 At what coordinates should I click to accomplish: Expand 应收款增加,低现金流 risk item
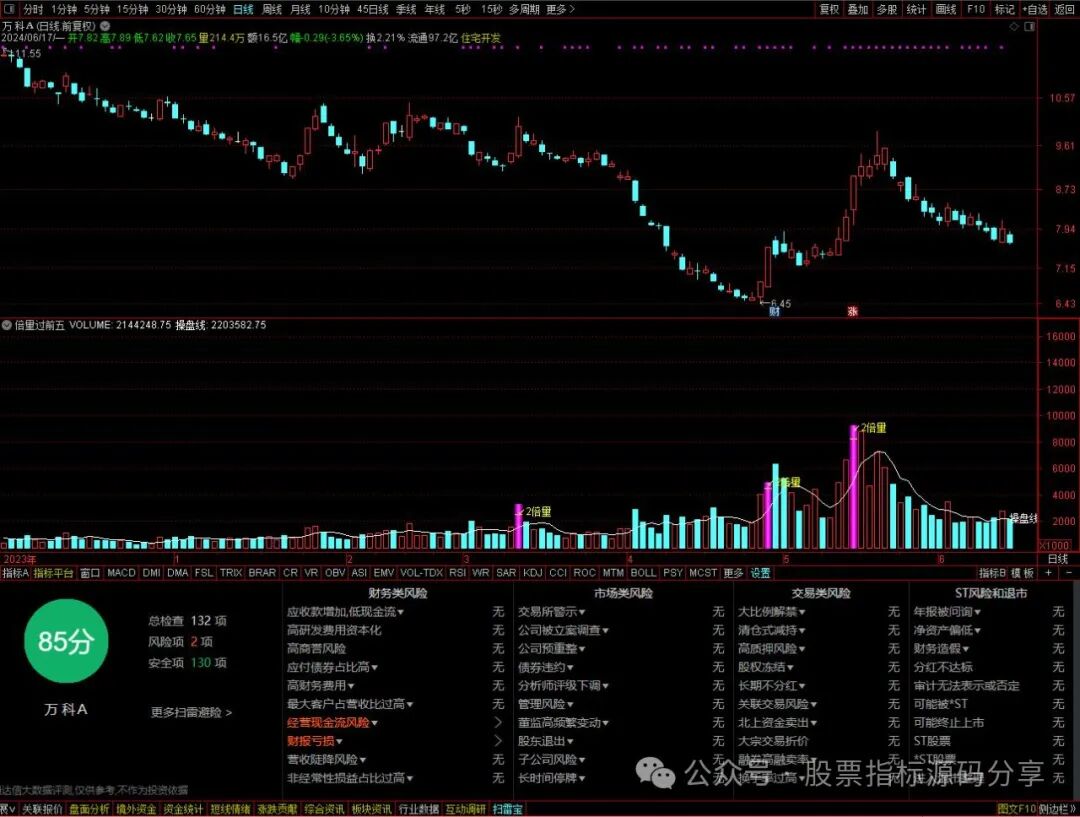point(346,612)
